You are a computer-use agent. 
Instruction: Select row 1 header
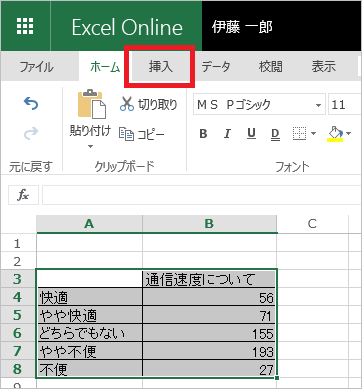18,244
